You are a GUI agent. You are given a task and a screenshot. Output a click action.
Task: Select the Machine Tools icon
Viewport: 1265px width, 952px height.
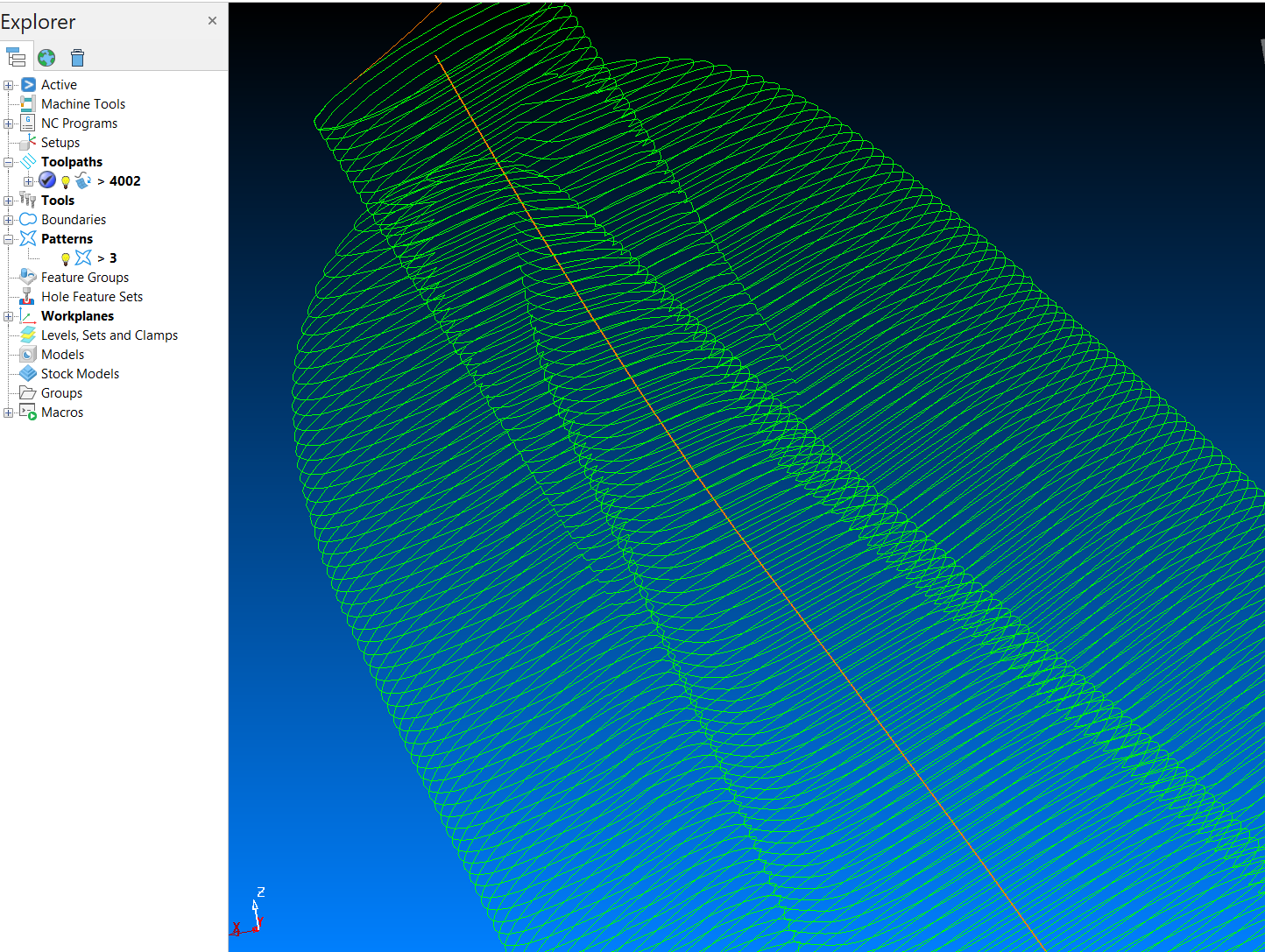(x=25, y=103)
